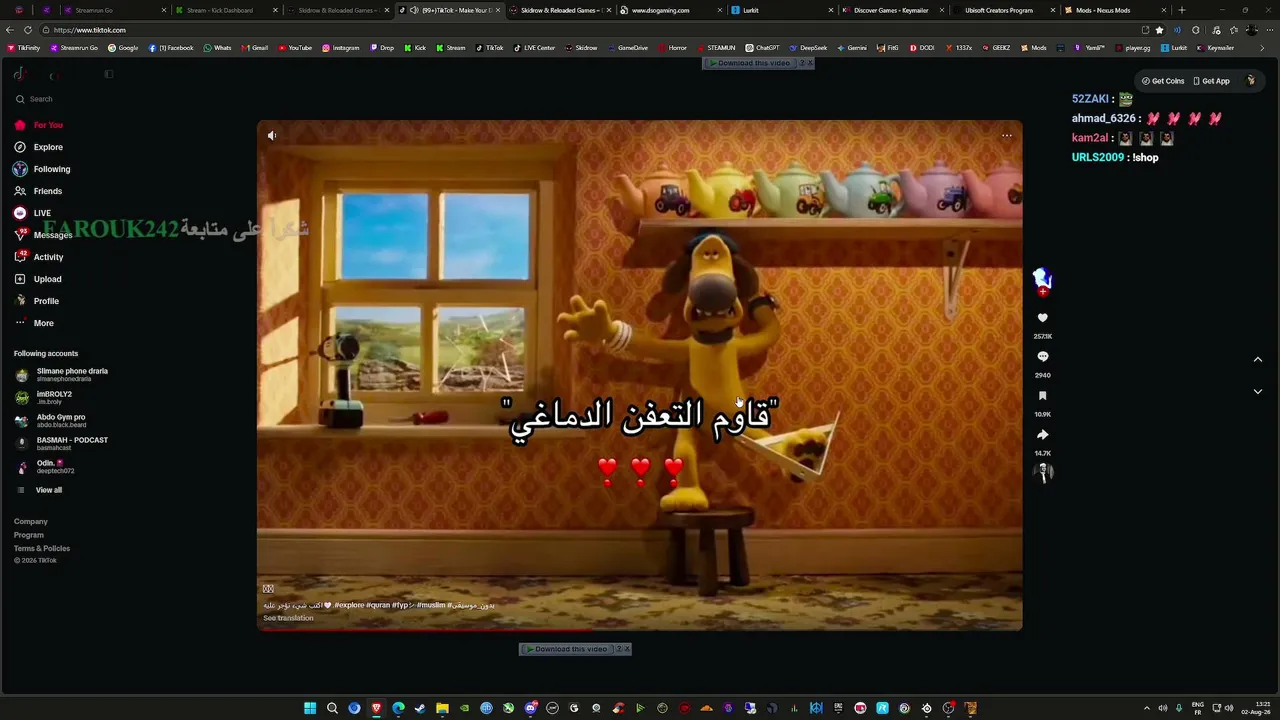Screen dimensions: 1280x720
Task: Open Steam from the taskbar
Action: coord(420,708)
